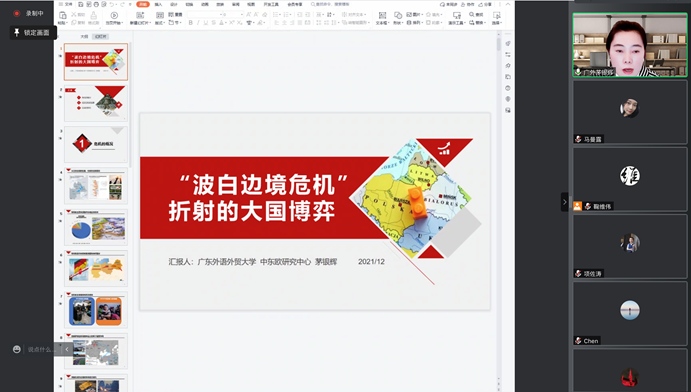Collapse participant panel with arrow handle
The height and width of the screenshot is (392, 691).
pos(565,202)
